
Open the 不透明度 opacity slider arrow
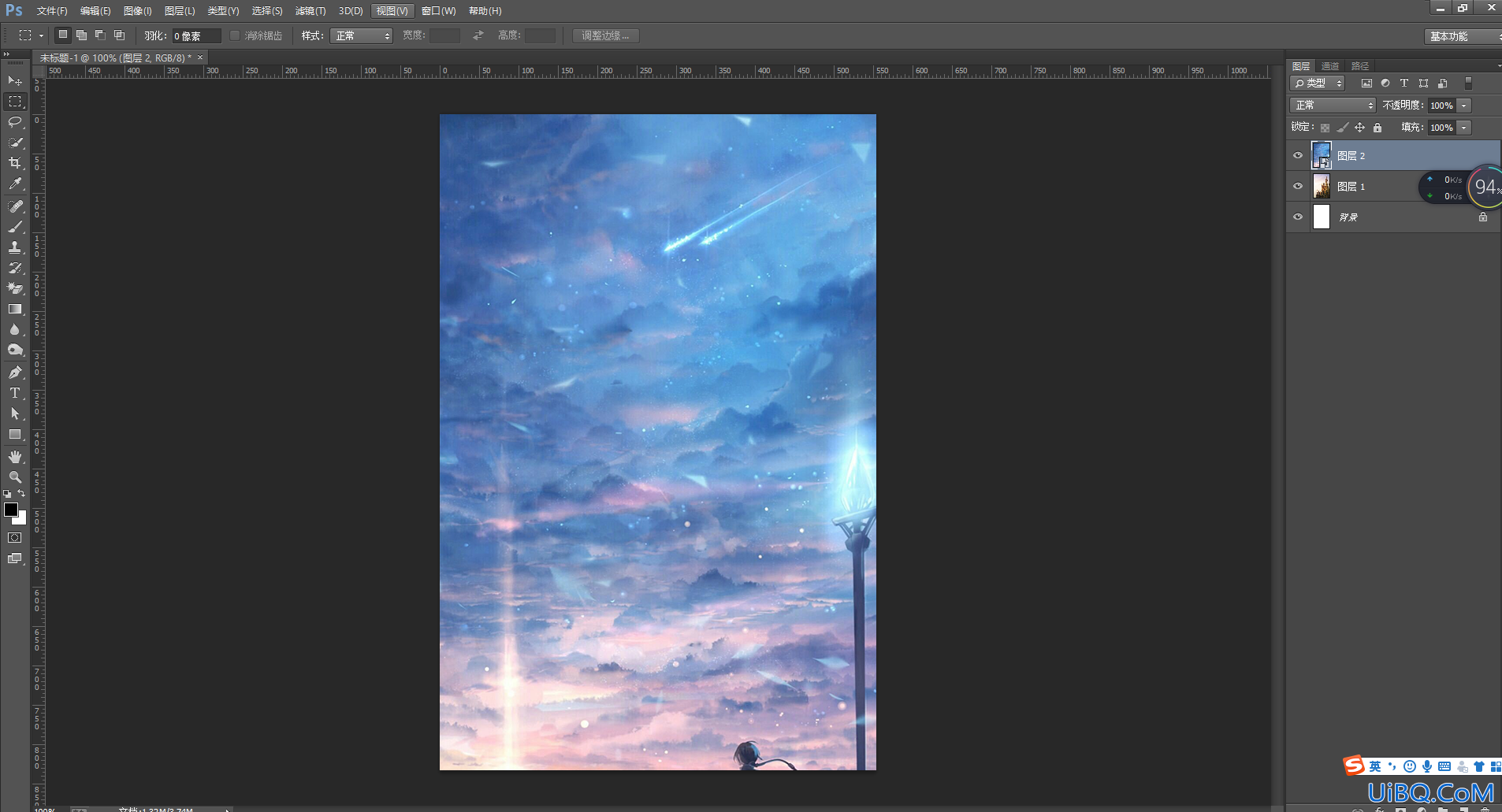(x=1464, y=106)
